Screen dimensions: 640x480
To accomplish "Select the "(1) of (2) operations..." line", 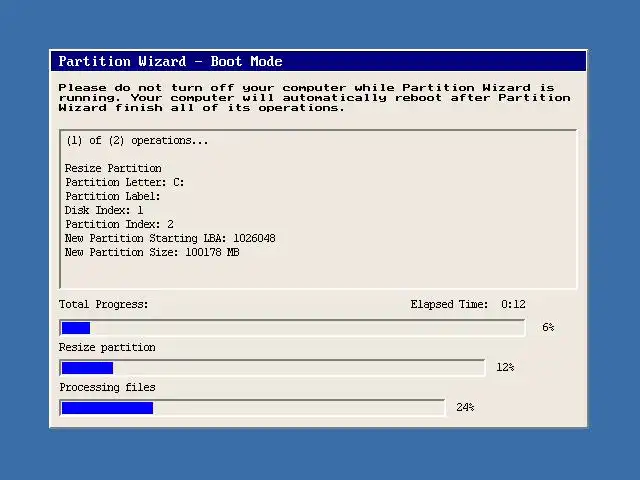I will click(x=137, y=140).
